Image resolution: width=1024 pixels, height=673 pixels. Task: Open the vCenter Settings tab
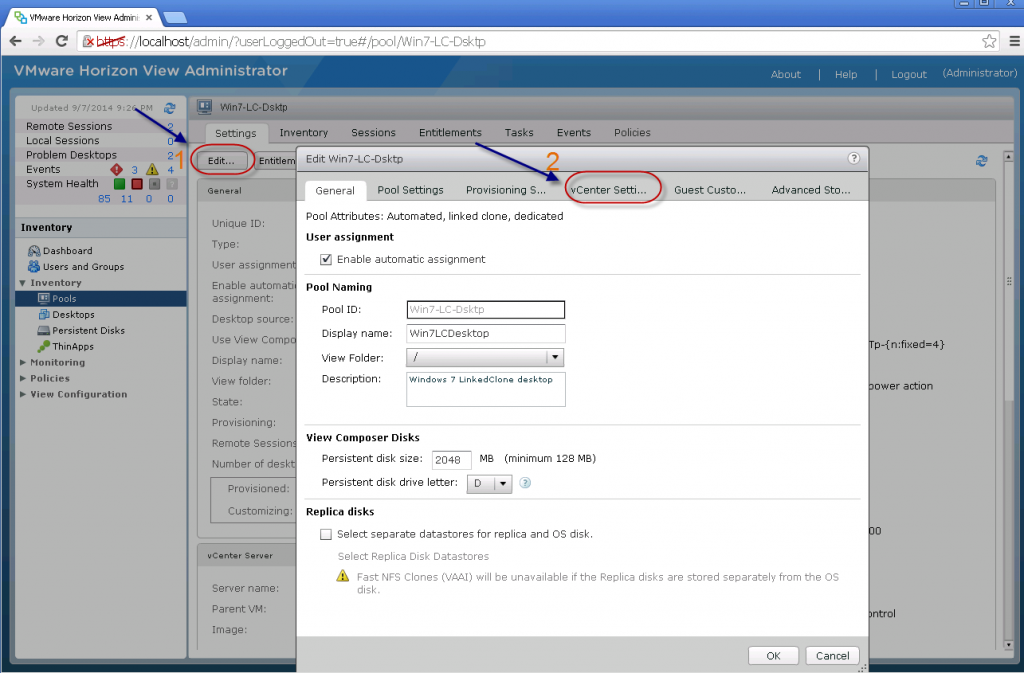608,190
